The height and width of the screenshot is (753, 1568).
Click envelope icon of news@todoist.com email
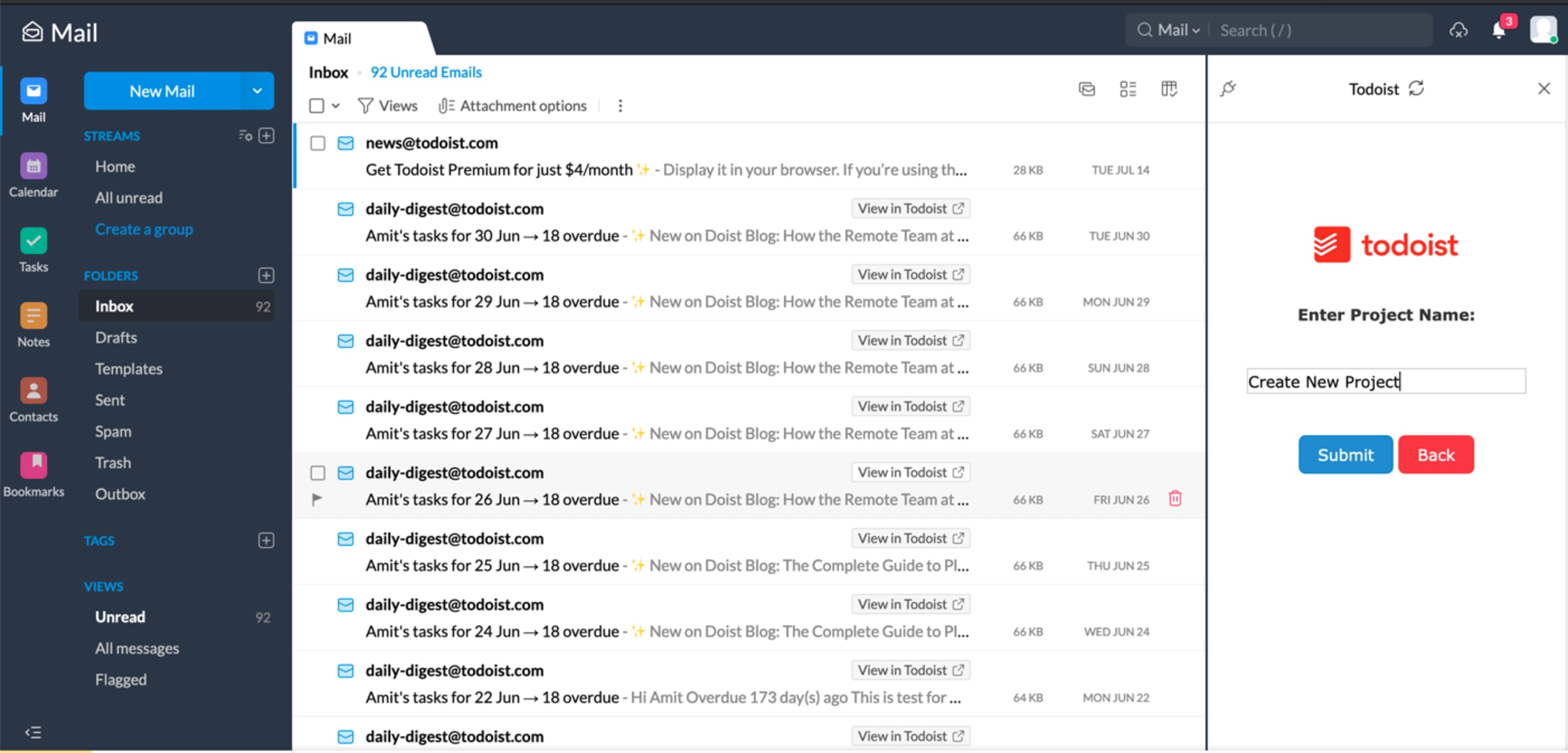(346, 143)
